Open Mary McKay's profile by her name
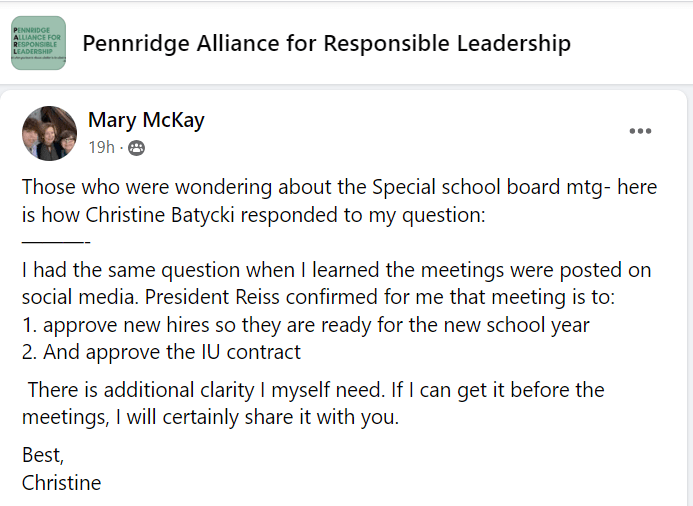693x506 pixels. (x=146, y=121)
